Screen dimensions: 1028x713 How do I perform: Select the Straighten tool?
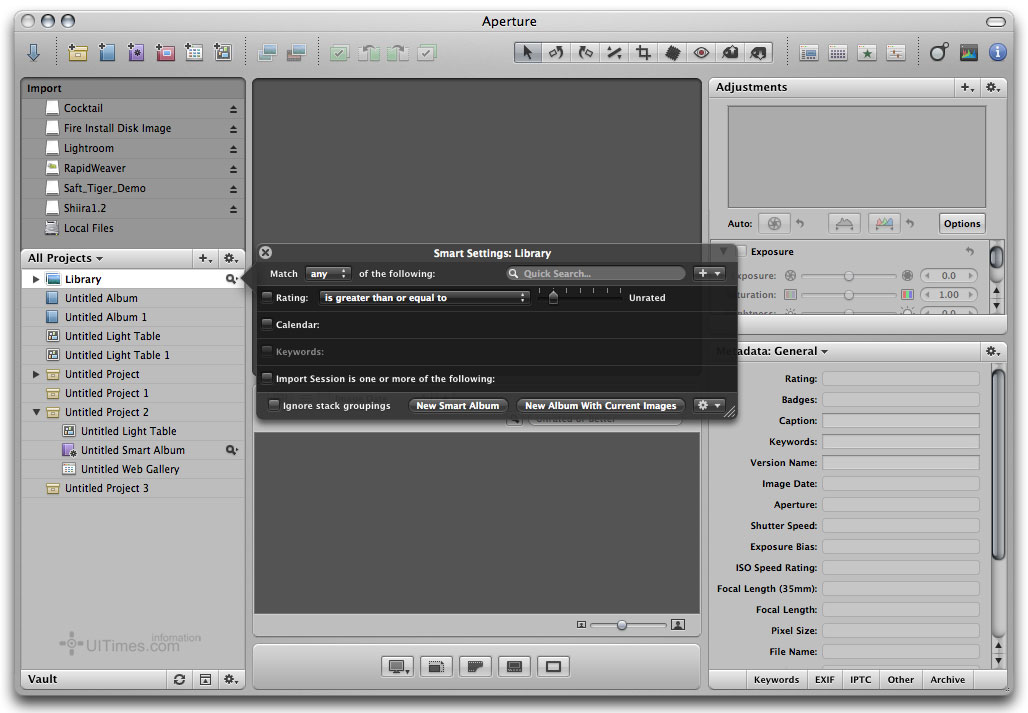pos(614,52)
